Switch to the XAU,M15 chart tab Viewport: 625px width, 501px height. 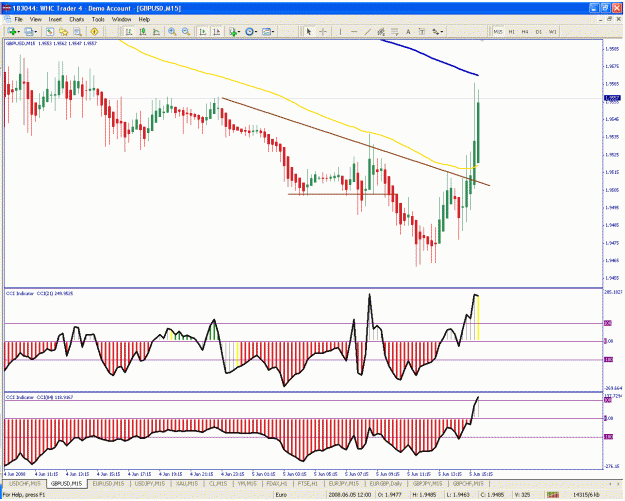point(187,483)
